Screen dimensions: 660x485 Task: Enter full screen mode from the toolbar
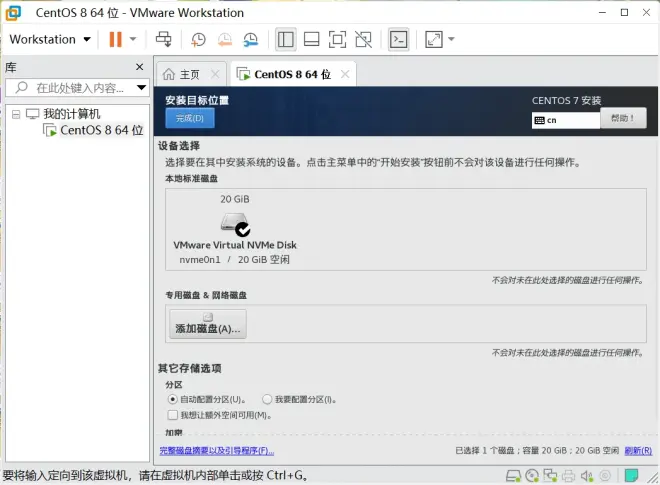(337, 40)
